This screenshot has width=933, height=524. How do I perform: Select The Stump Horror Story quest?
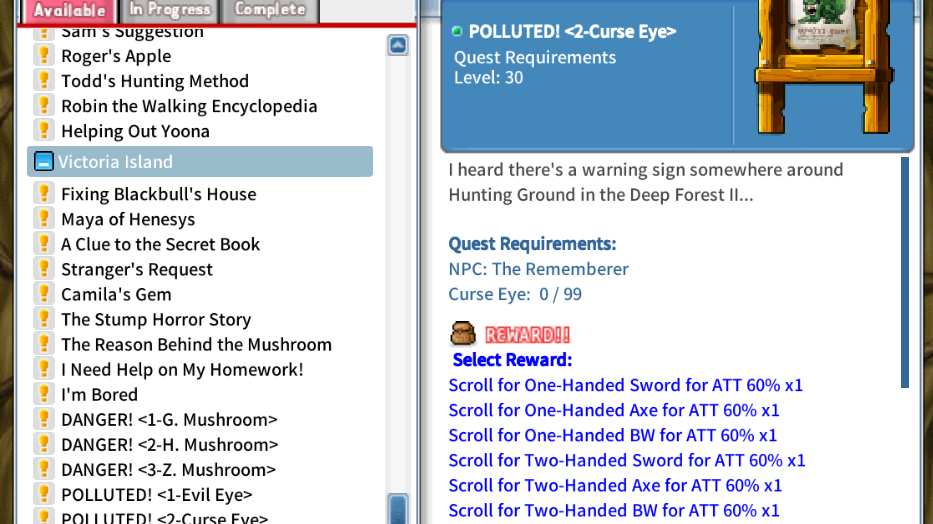point(156,319)
